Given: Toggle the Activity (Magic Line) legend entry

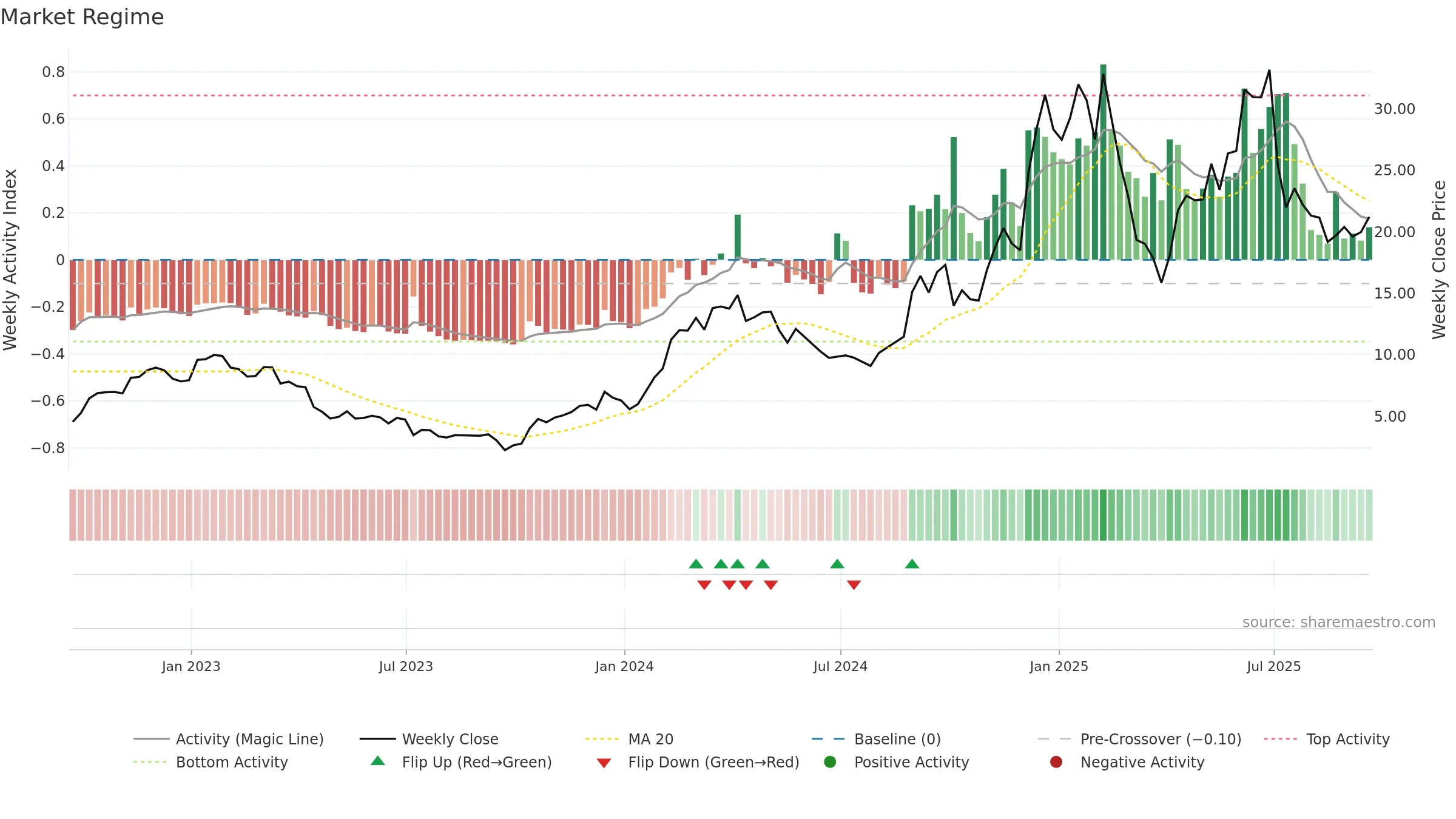Looking at the screenshot, I should pyautogui.click(x=229, y=739).
